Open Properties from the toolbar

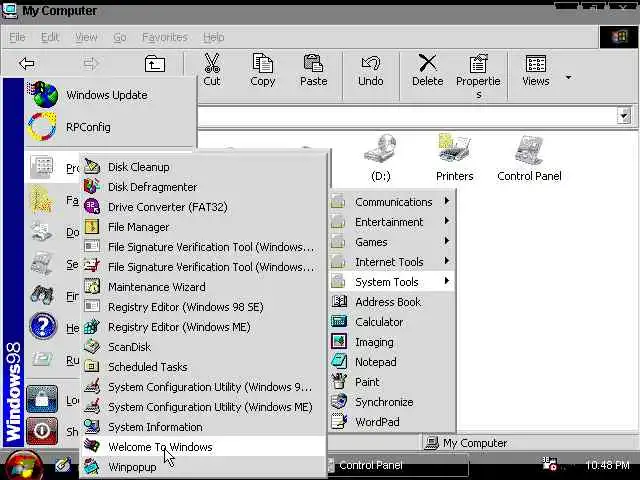(478, 76)
